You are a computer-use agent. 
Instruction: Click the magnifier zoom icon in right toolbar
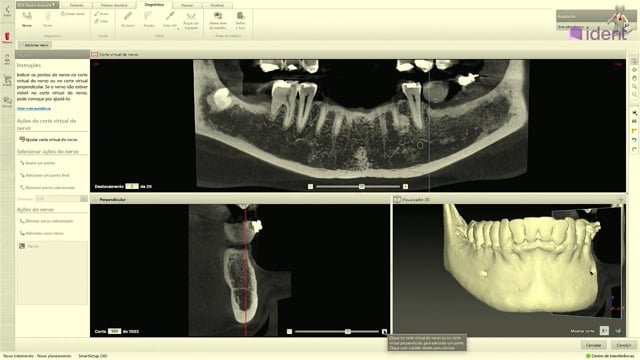(x=634, y=87)
